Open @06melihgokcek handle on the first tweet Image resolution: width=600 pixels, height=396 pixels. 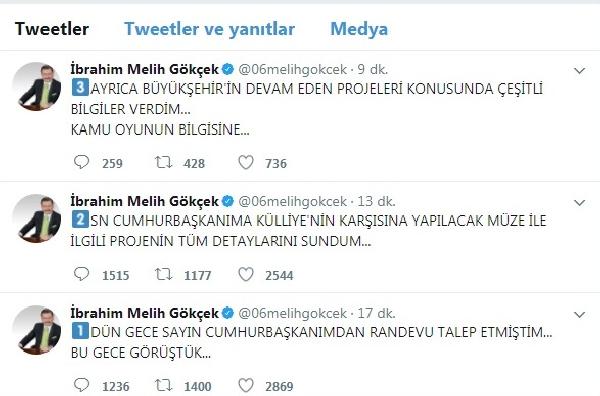point(293,69)
